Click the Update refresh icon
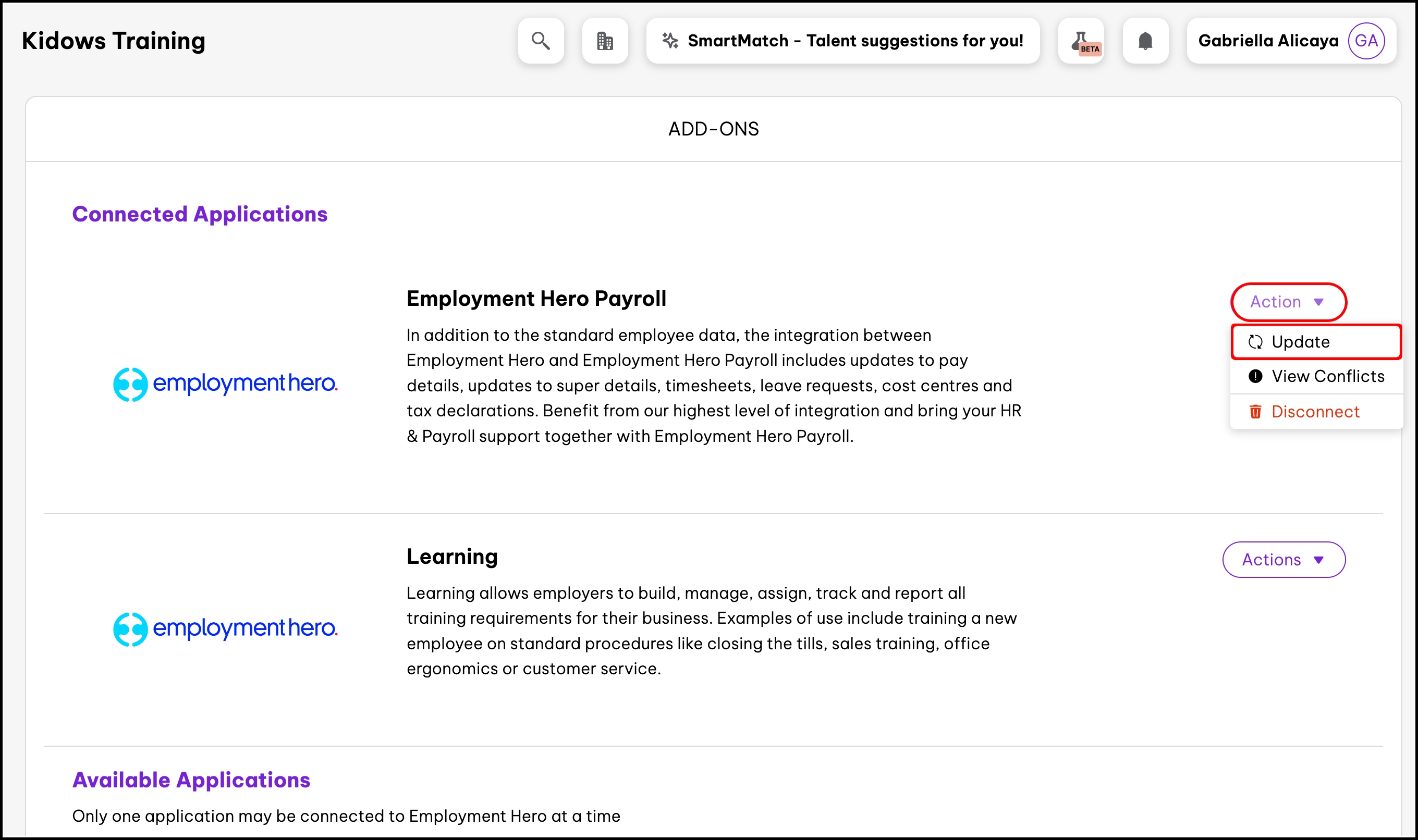 point(1255,342)
